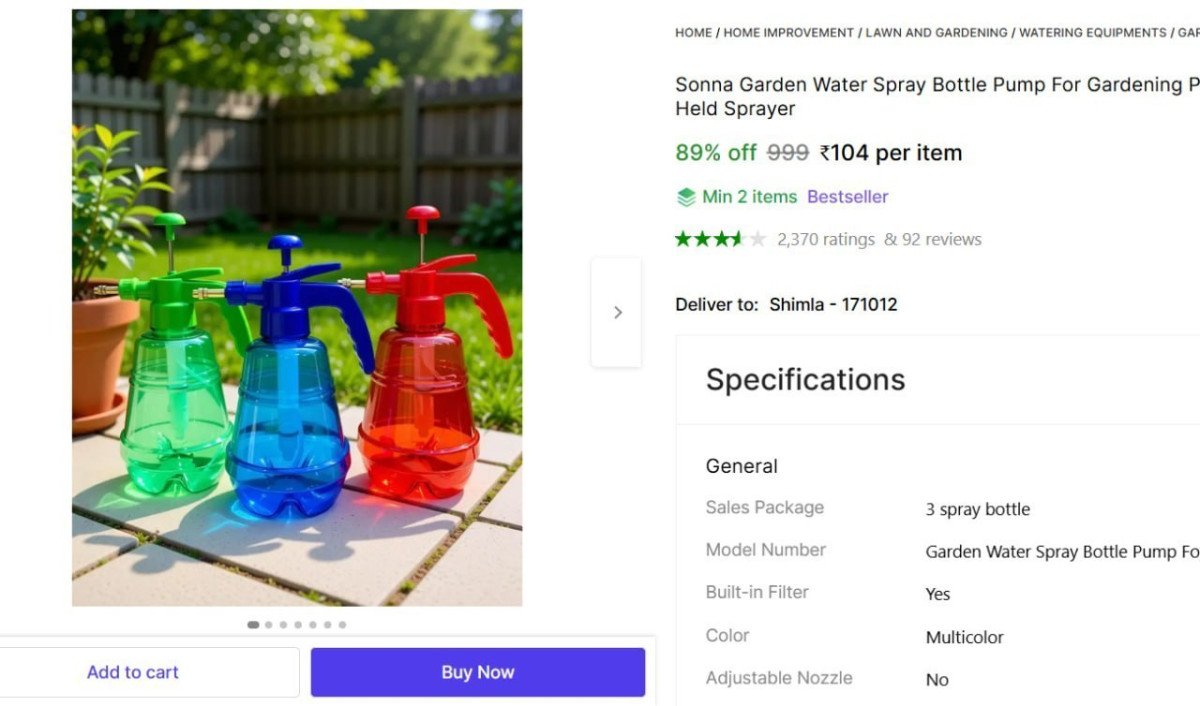Screen dimensions: 1200x706
Task: View the 92 reviews link
Action: click(x=933, y=239)
